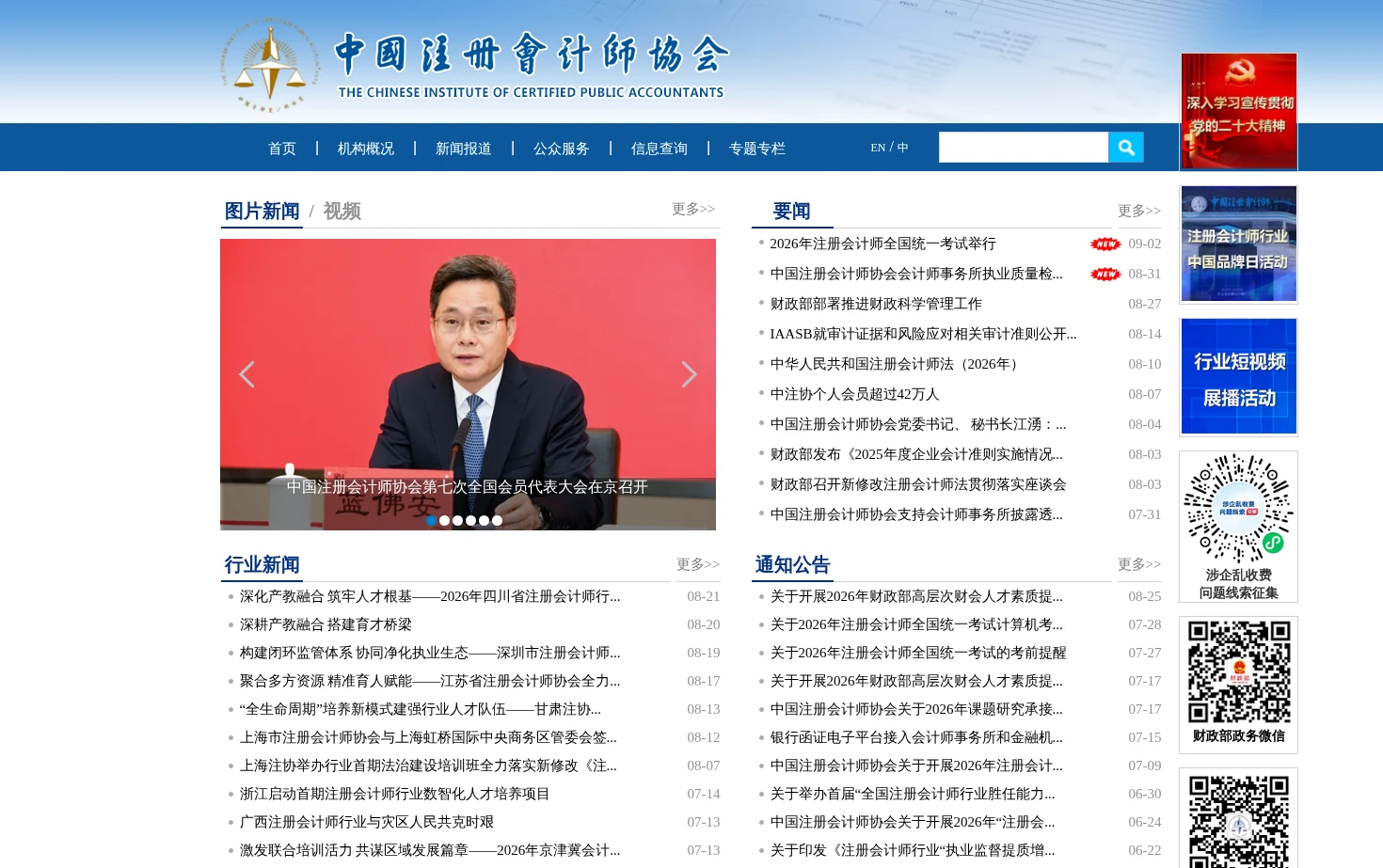The image size is (1383, 868).
Task: Open news IAASB就审计证据和风险应对相关审计准则公开...
Action: coord(923,334)
